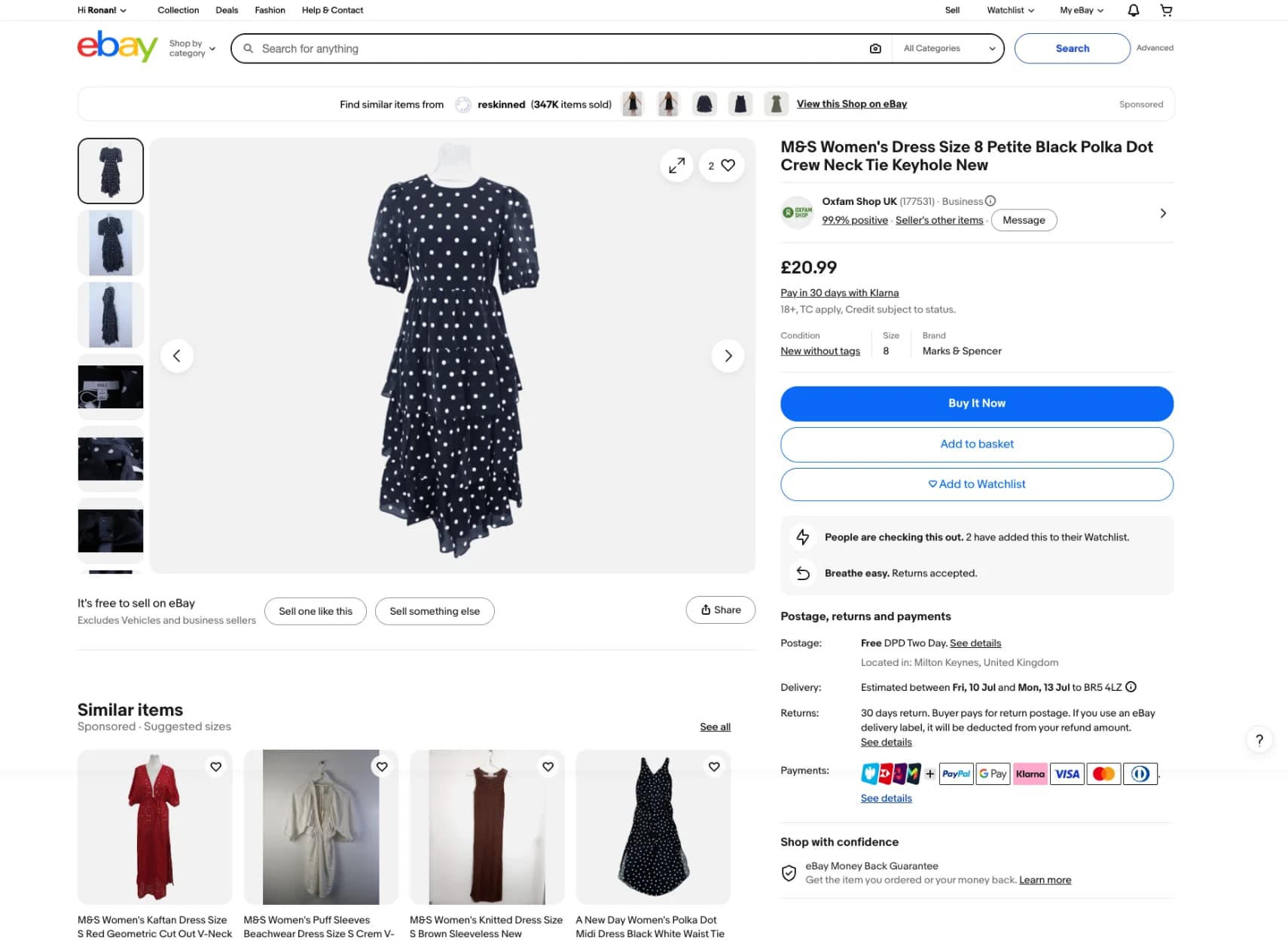Open the All Categories dropdown

[x=949, y=48]
